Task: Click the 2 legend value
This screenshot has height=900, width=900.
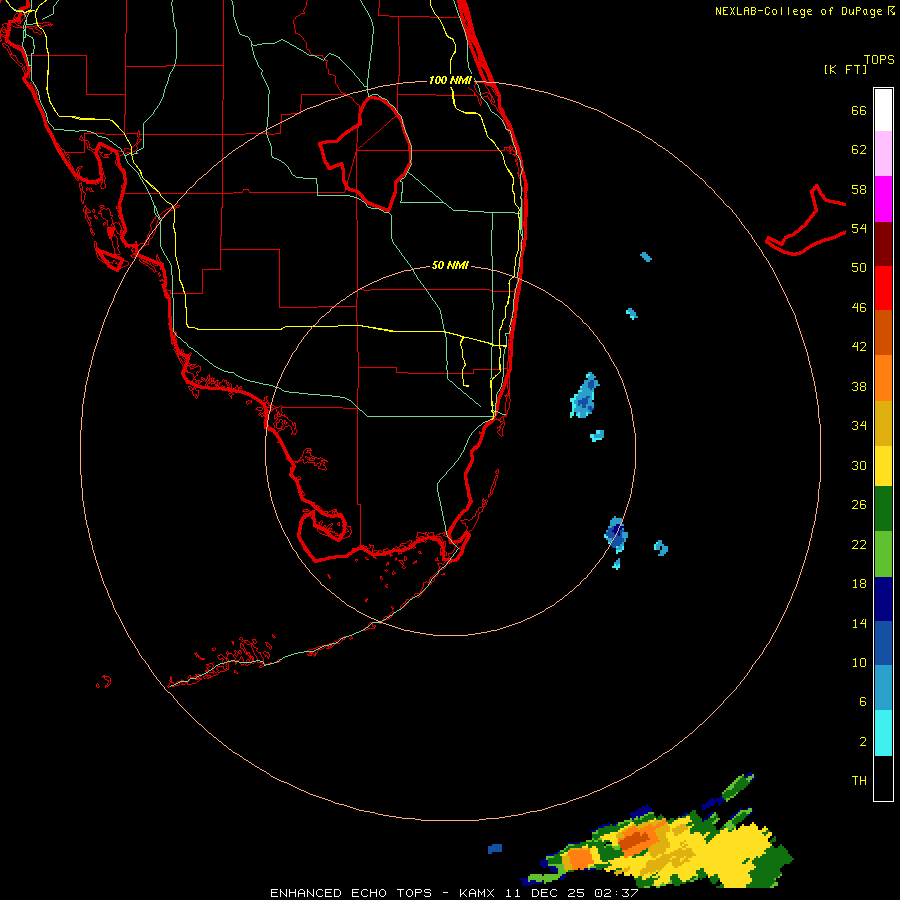Action: pos(863,742)
